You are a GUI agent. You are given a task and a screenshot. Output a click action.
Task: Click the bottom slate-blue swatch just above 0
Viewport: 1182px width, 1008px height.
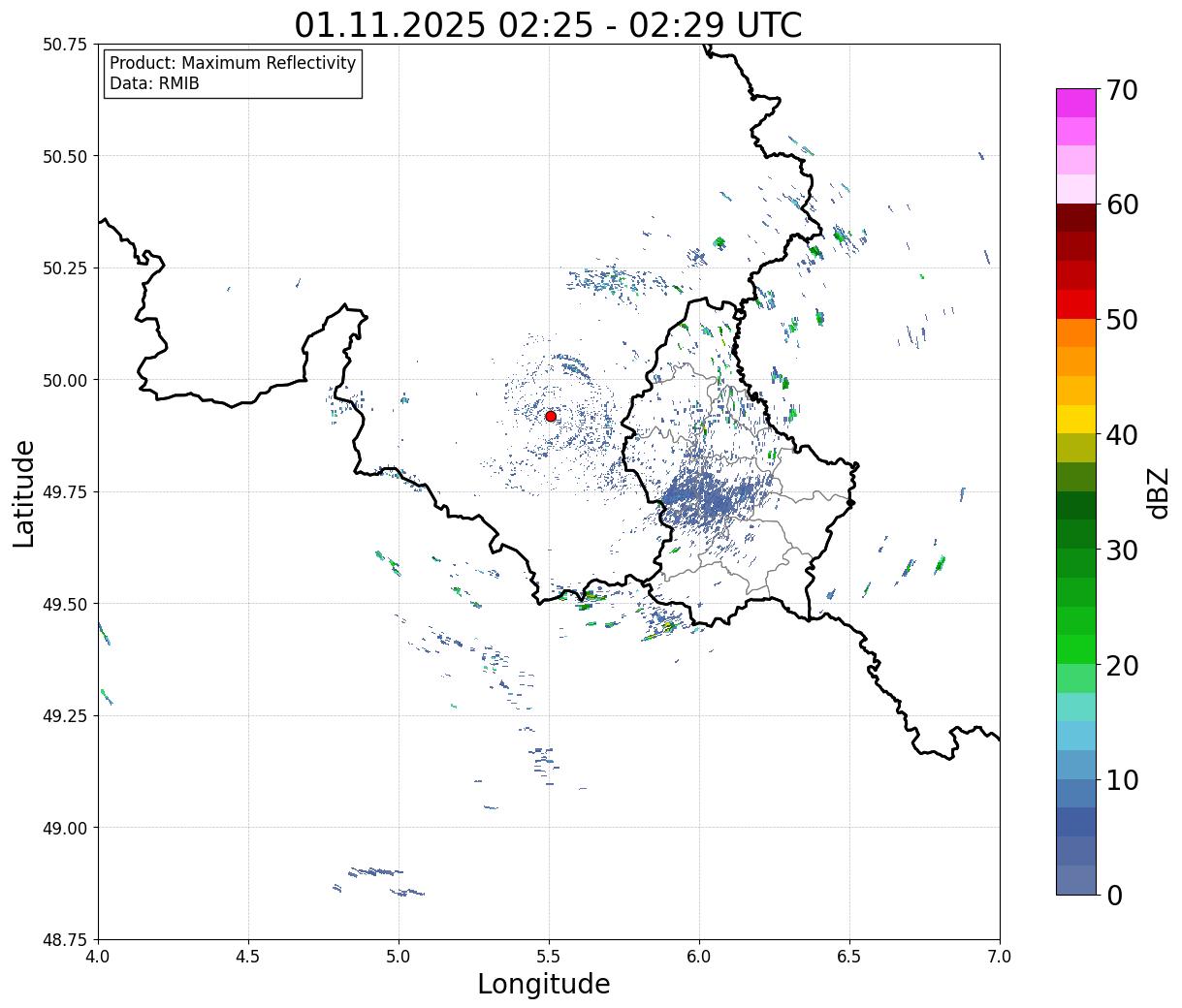pos(1076,879)
